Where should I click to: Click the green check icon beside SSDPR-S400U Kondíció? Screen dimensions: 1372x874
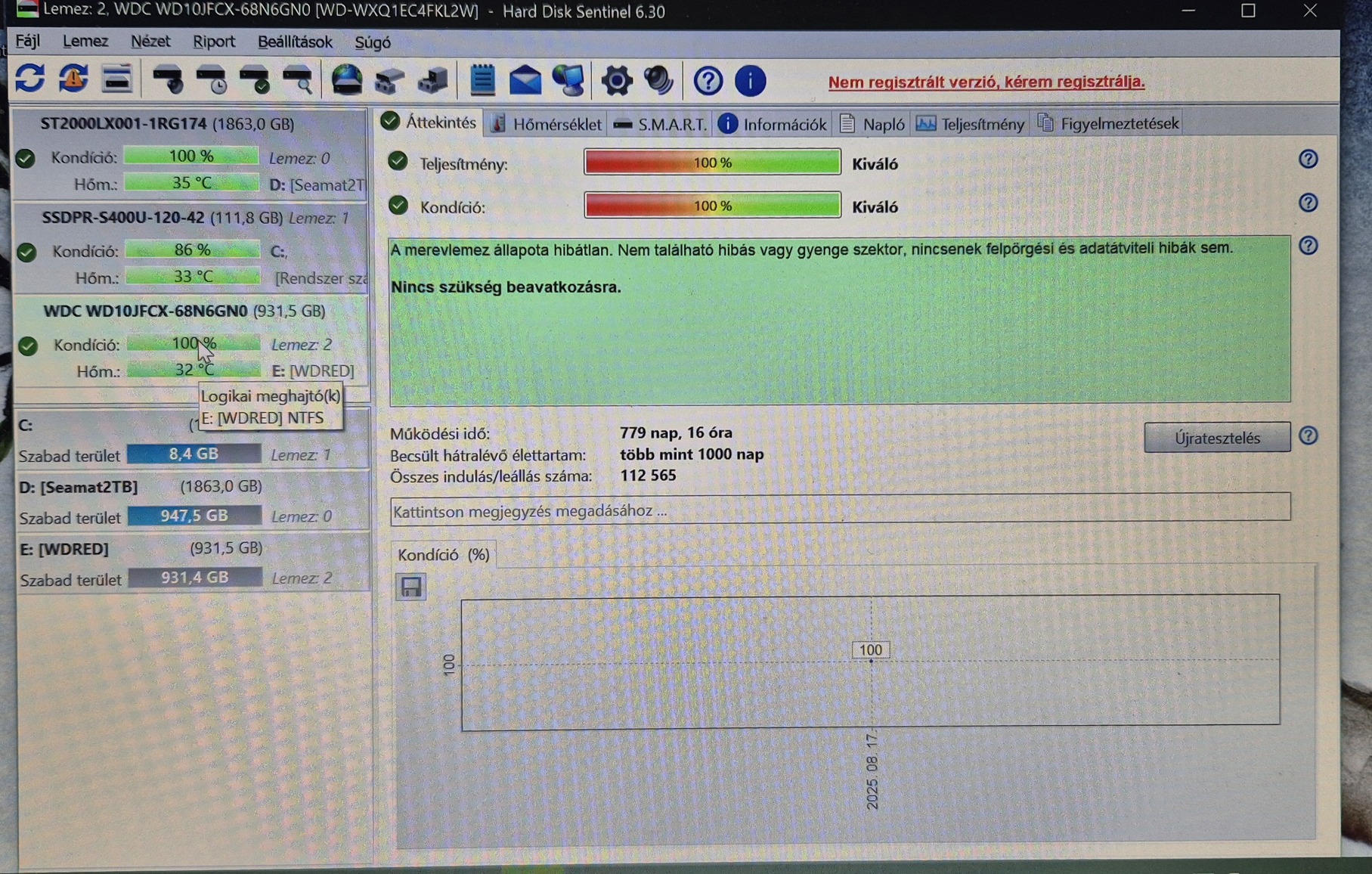click(x=26, y=252)
